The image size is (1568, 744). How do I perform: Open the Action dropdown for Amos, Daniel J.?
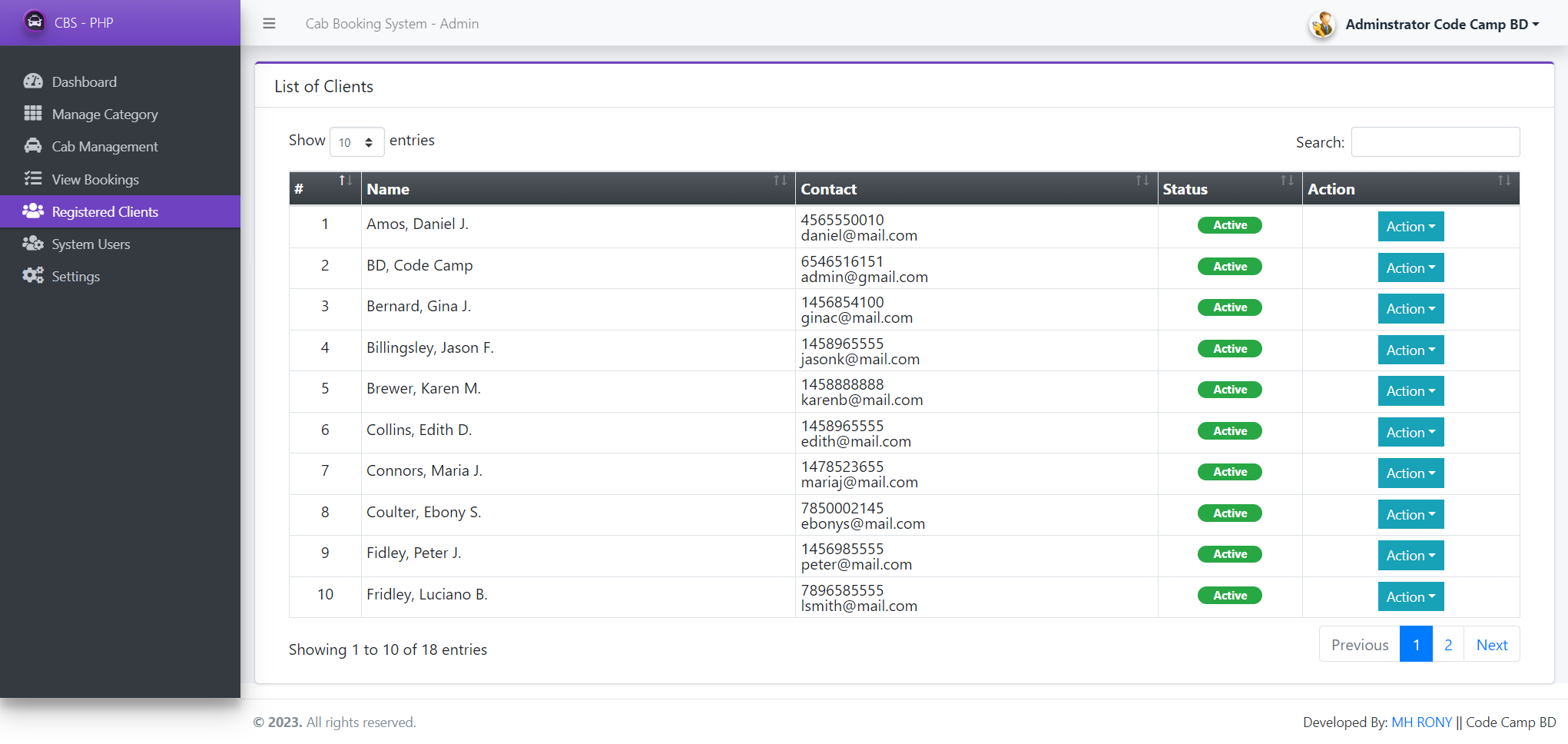1411,226
